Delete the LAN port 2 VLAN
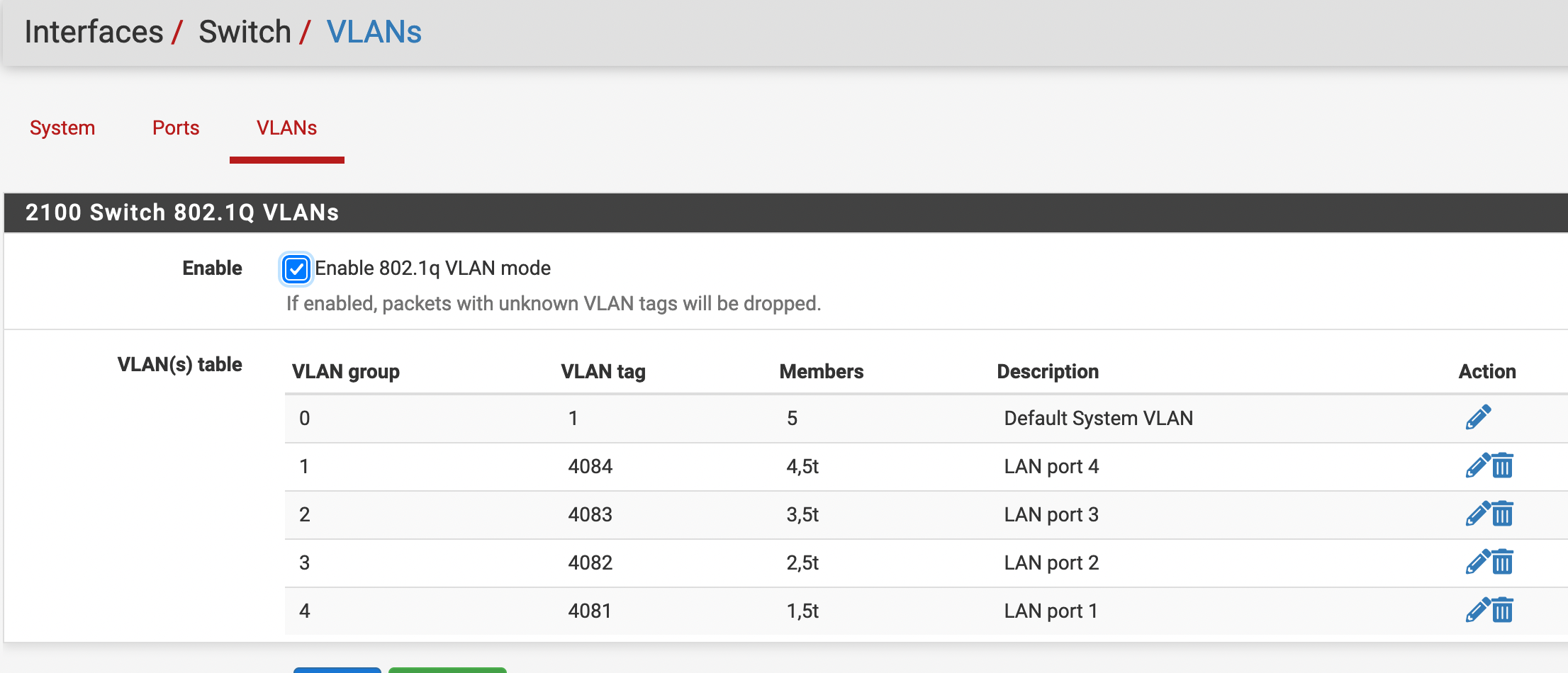The height and width of the screenshot is (673, 1568). (x=1503, y=562)
